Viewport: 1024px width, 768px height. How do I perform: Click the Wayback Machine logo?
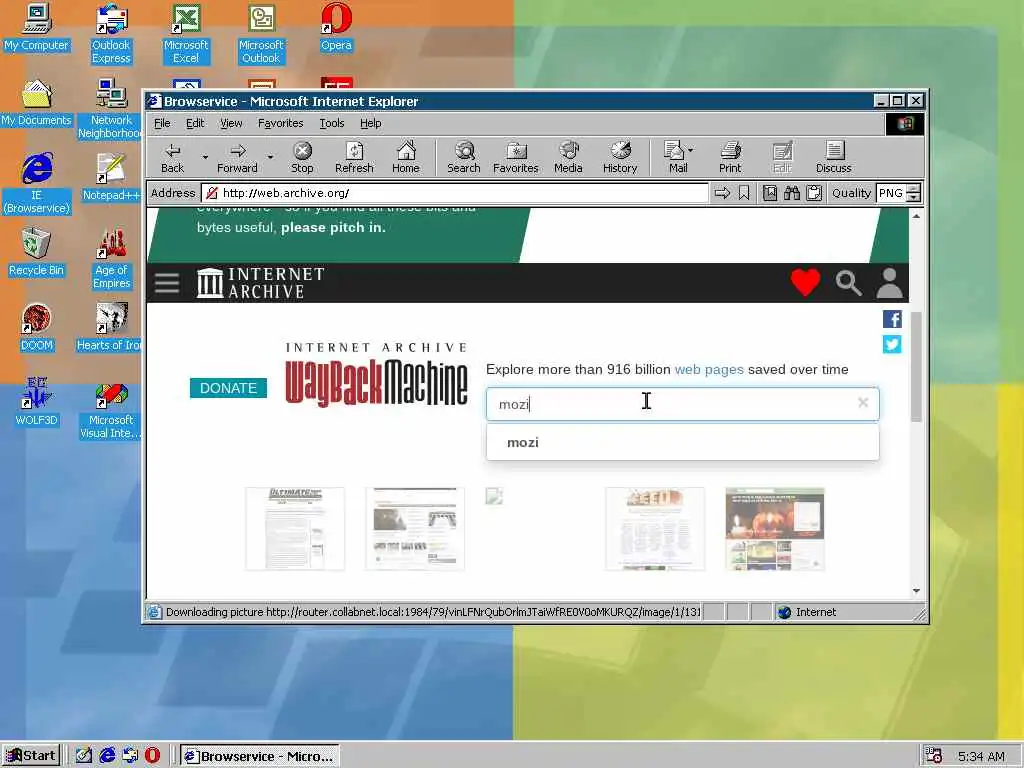click(376, 376)
